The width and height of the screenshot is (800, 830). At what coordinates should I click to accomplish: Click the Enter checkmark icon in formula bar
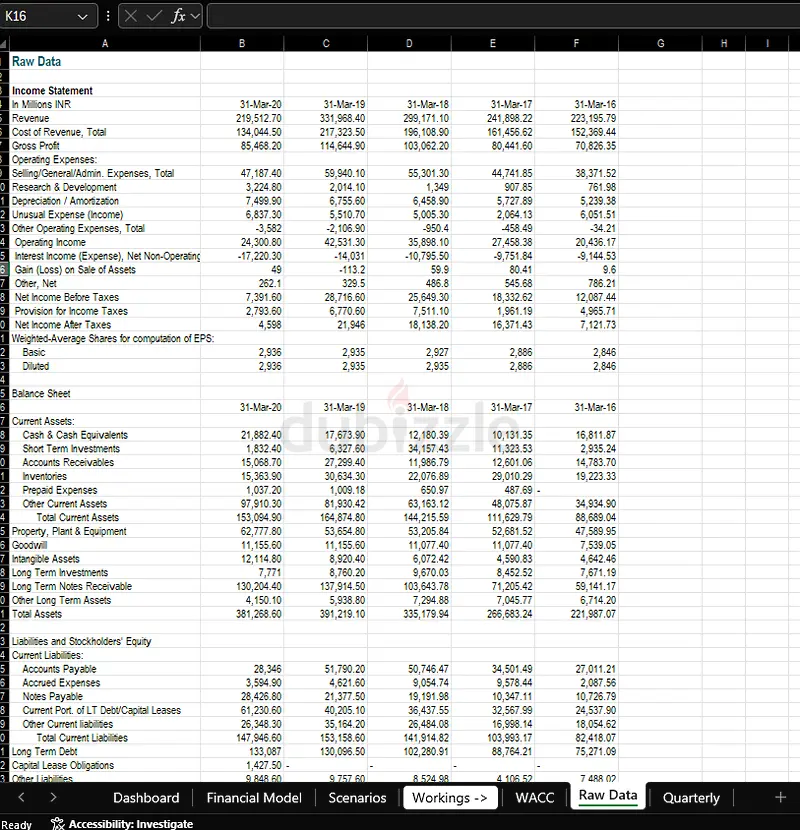(x=154, y=16)
